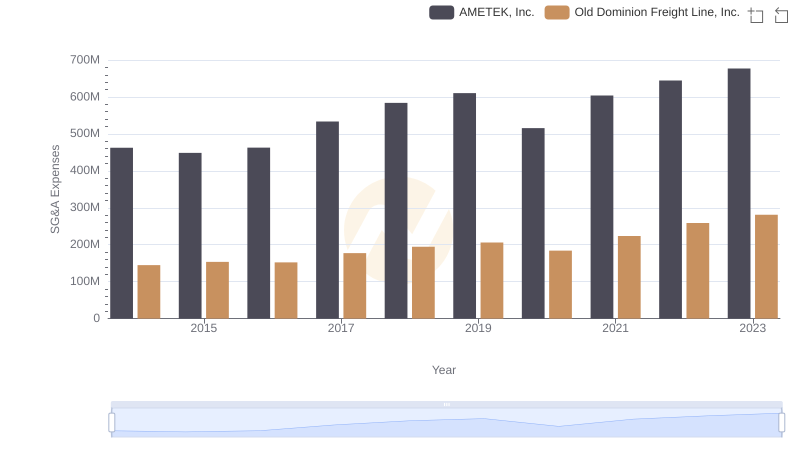Viewport: 800px width, 461px height.
Task: Select the AMETEK bar for 2022
Action: pos(670,199)
